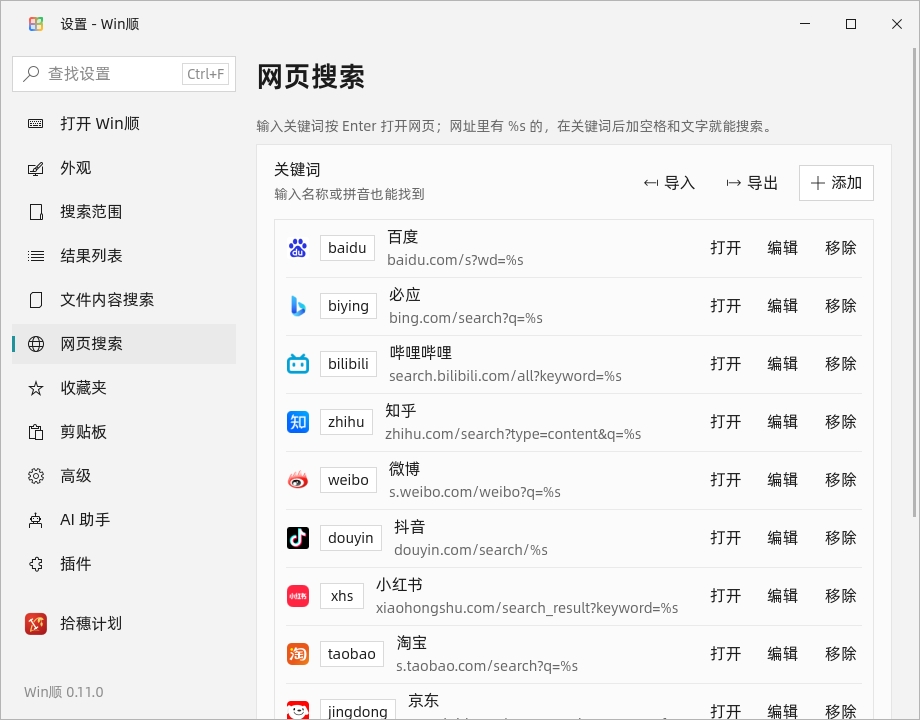The height and width of the screenshot is (720, 920).
Task: Click the Xiaohongshu red logo icon
Action: [x=298, y=596]
